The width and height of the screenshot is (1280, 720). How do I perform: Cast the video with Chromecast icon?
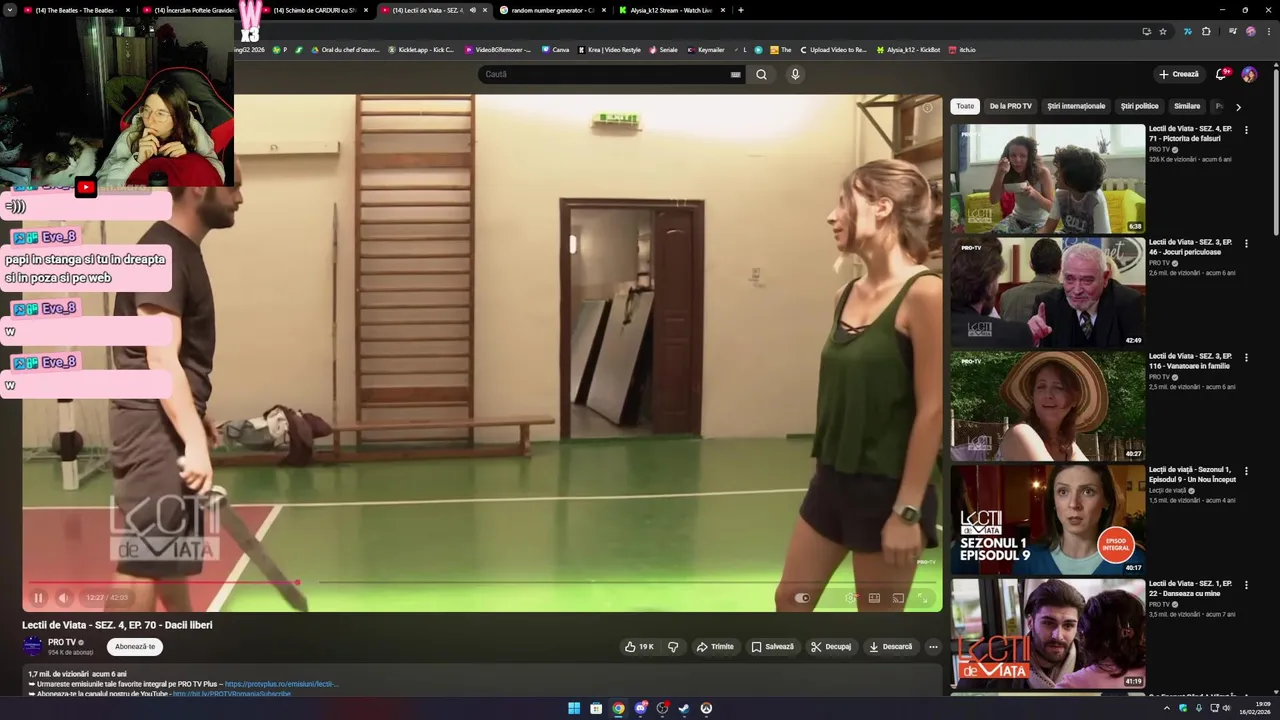pos(898,598)
